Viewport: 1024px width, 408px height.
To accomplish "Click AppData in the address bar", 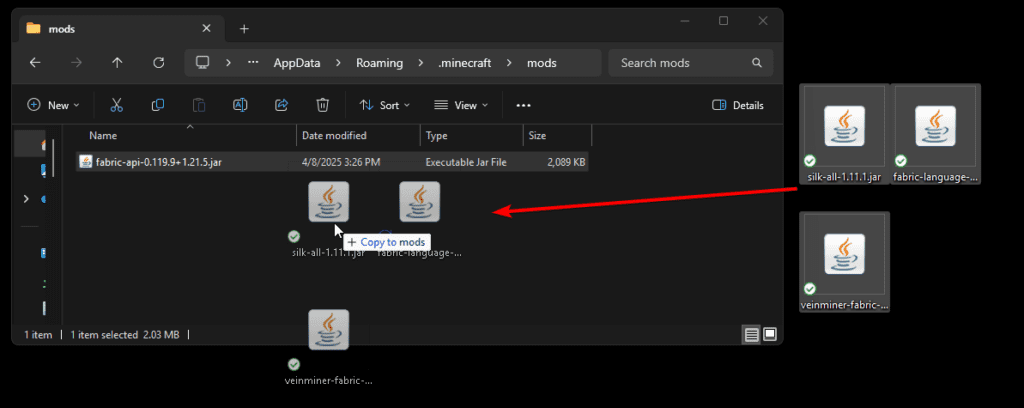I will click(x=296, y=63).
